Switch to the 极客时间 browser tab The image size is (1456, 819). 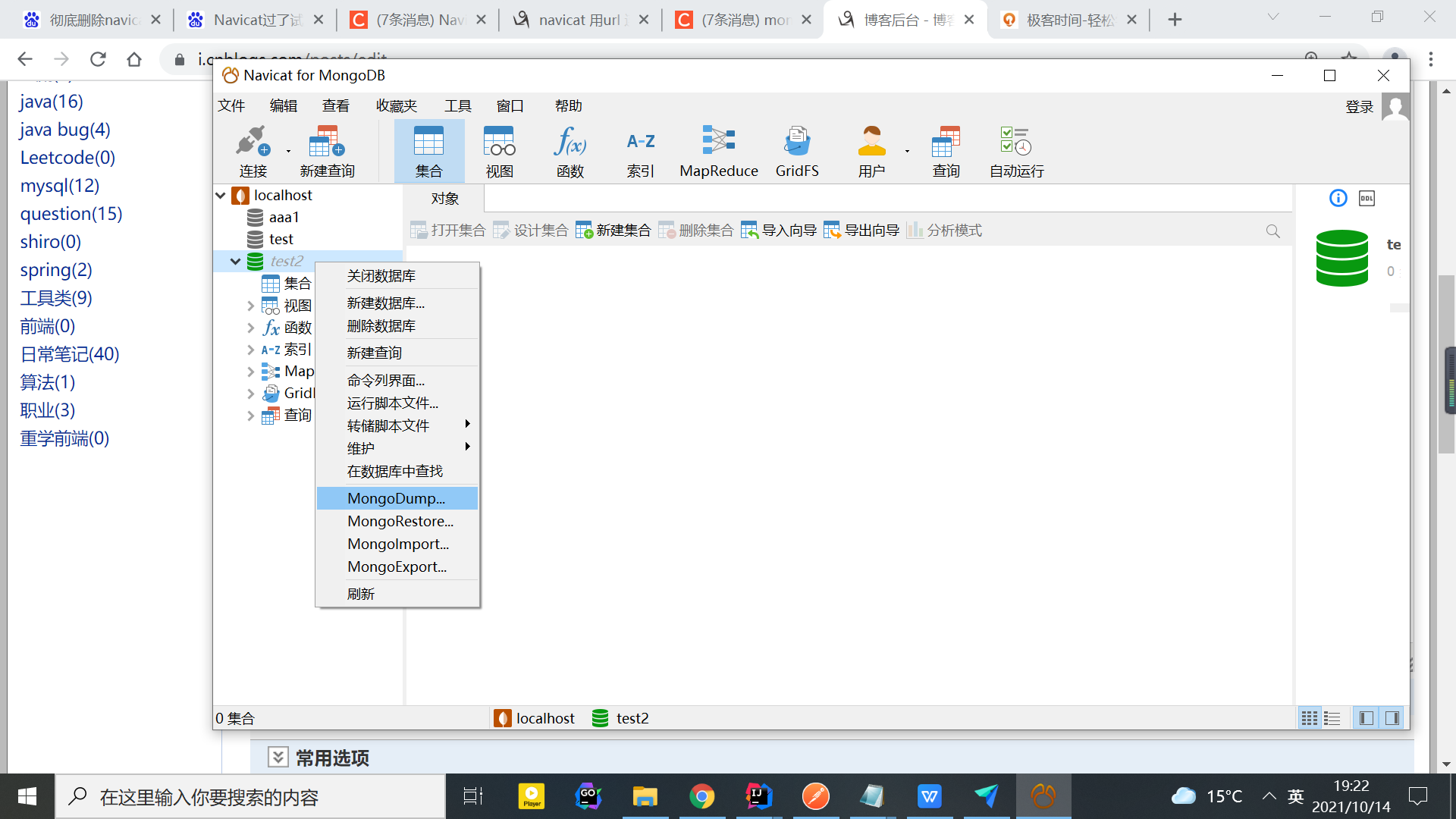(x=1069, y=20)
